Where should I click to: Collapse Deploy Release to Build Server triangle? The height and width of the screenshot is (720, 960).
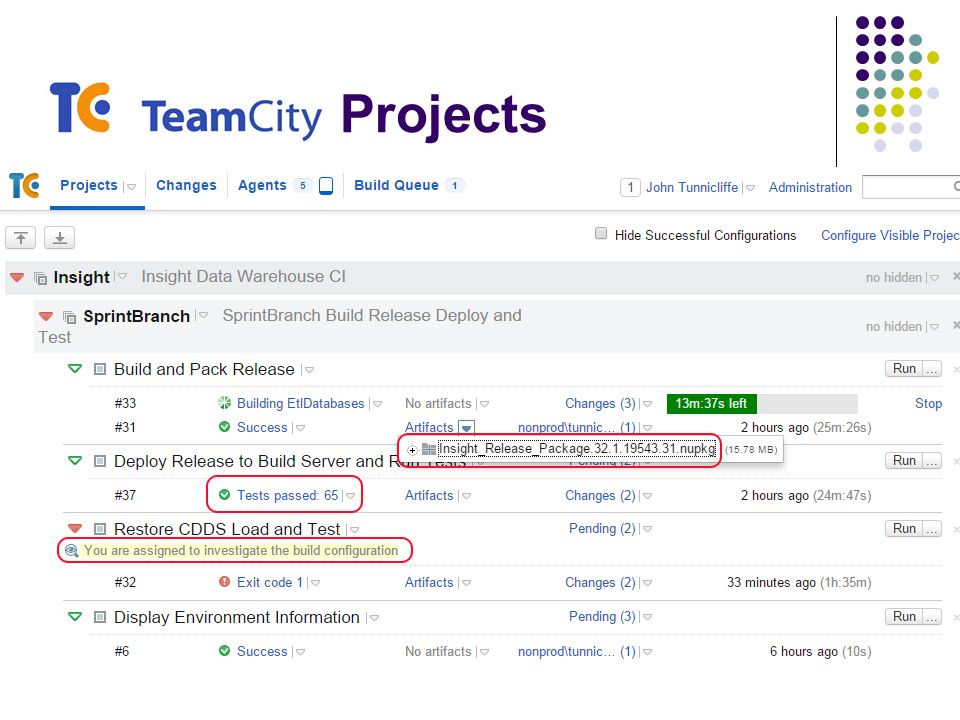pyautogui.click(x=75, y=460)
